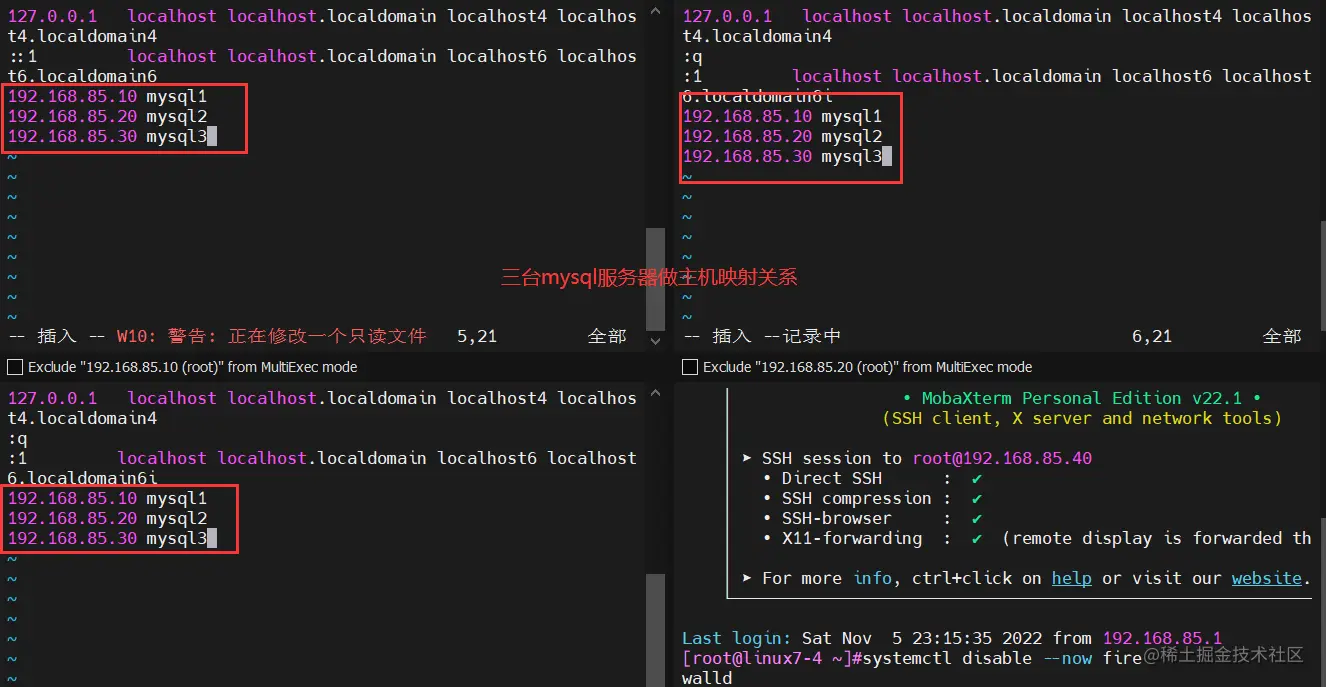Click the red annotation text about mysql host mapping
The width and height of the screenshot is (1326, 687).
coord(647,276)
